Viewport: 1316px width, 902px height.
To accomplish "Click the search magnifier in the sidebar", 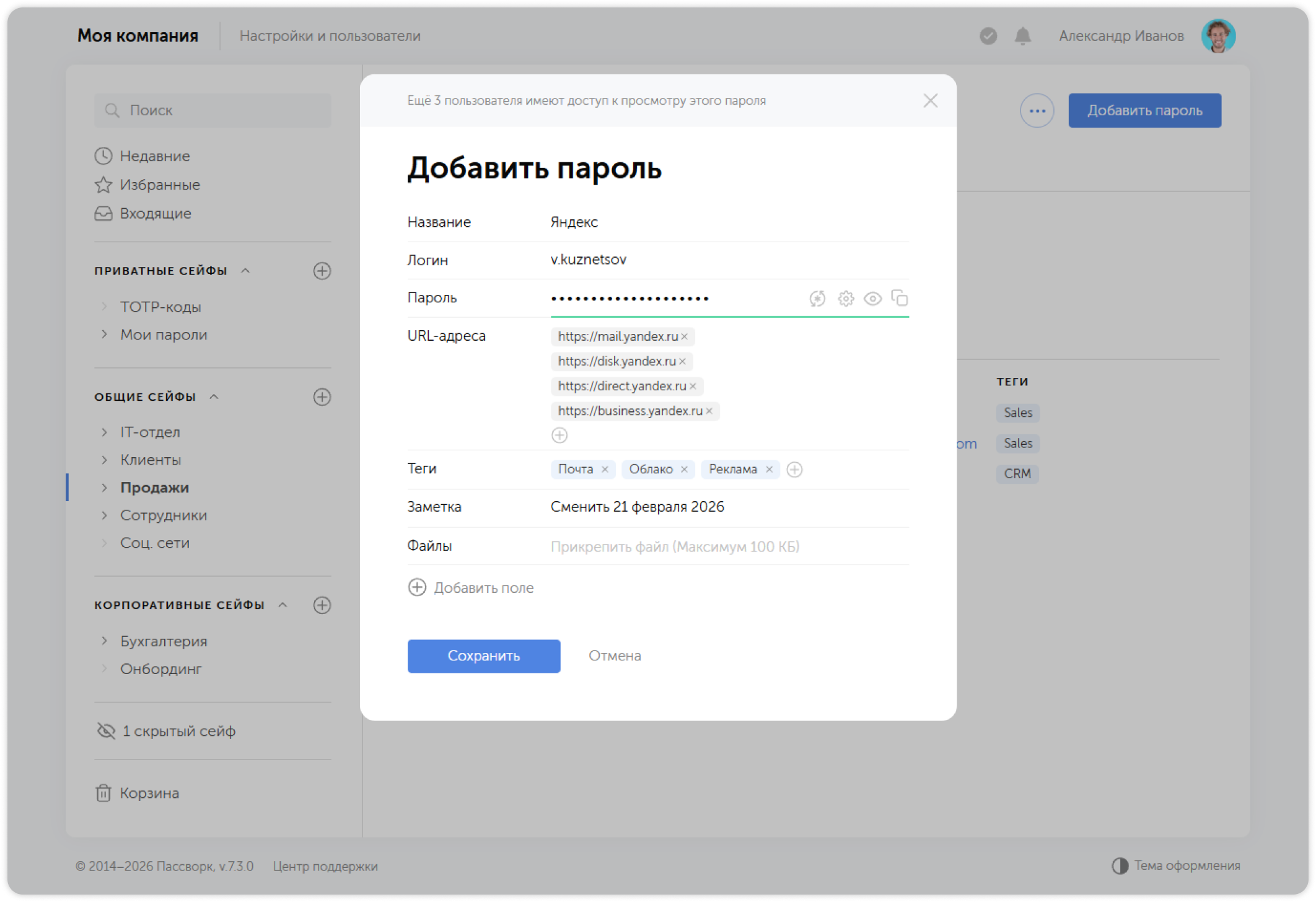I will coord(112,110).
